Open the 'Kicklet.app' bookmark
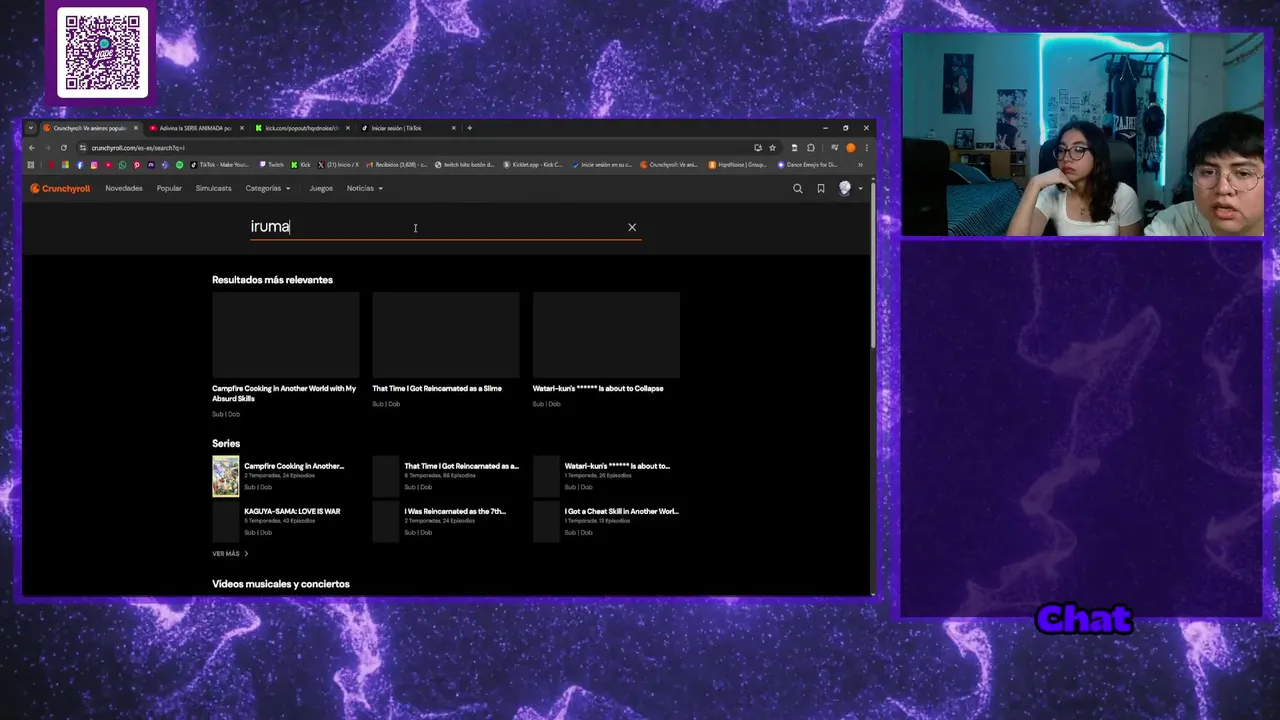 (533, 165)
